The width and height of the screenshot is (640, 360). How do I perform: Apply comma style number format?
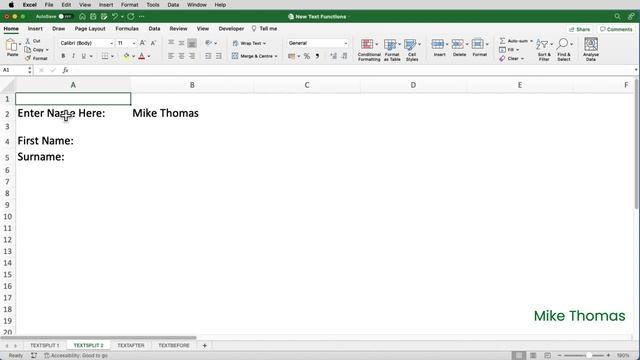tap(317, 56)
